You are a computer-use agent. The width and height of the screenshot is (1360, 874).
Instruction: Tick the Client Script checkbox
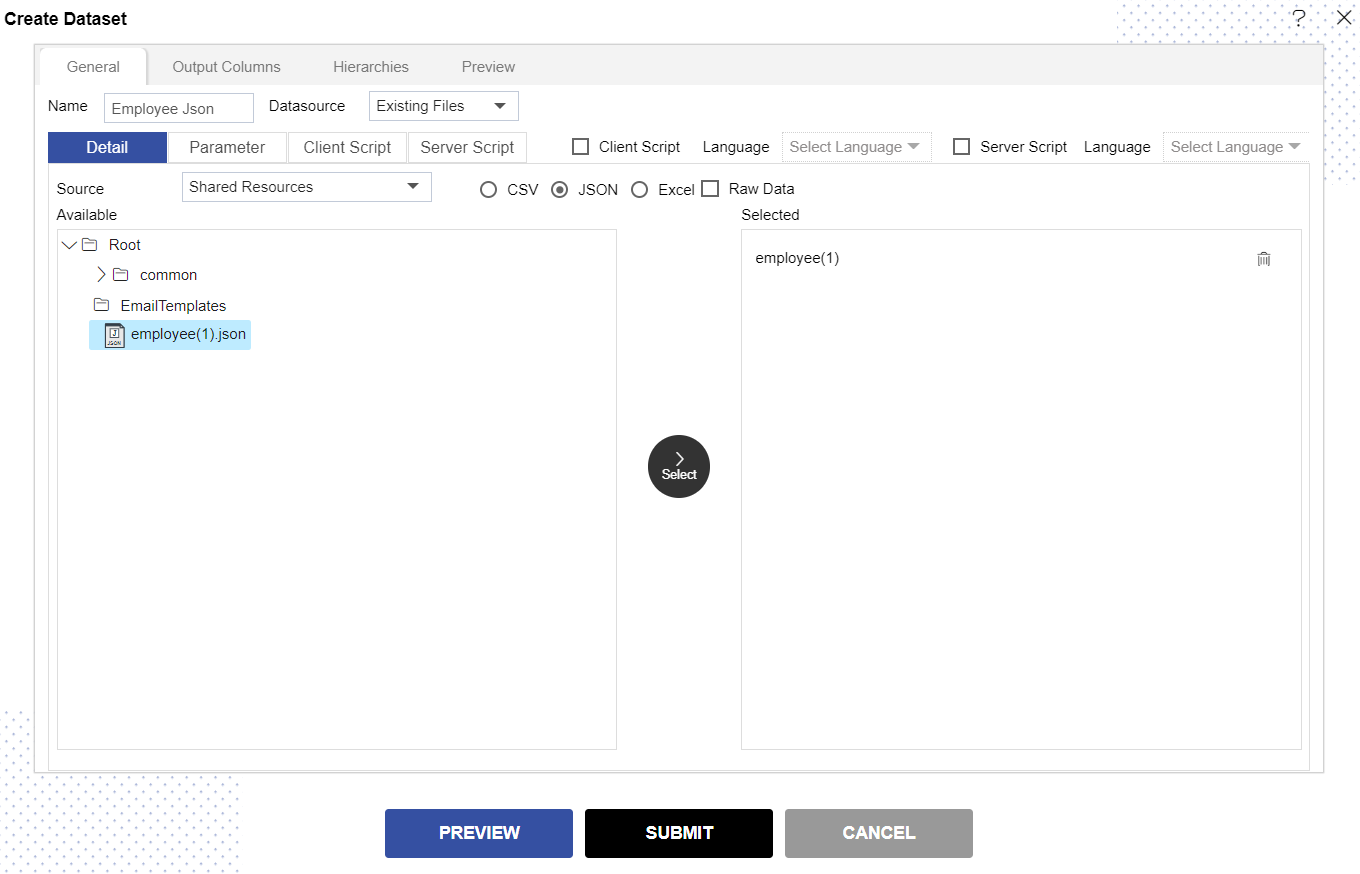580,147
